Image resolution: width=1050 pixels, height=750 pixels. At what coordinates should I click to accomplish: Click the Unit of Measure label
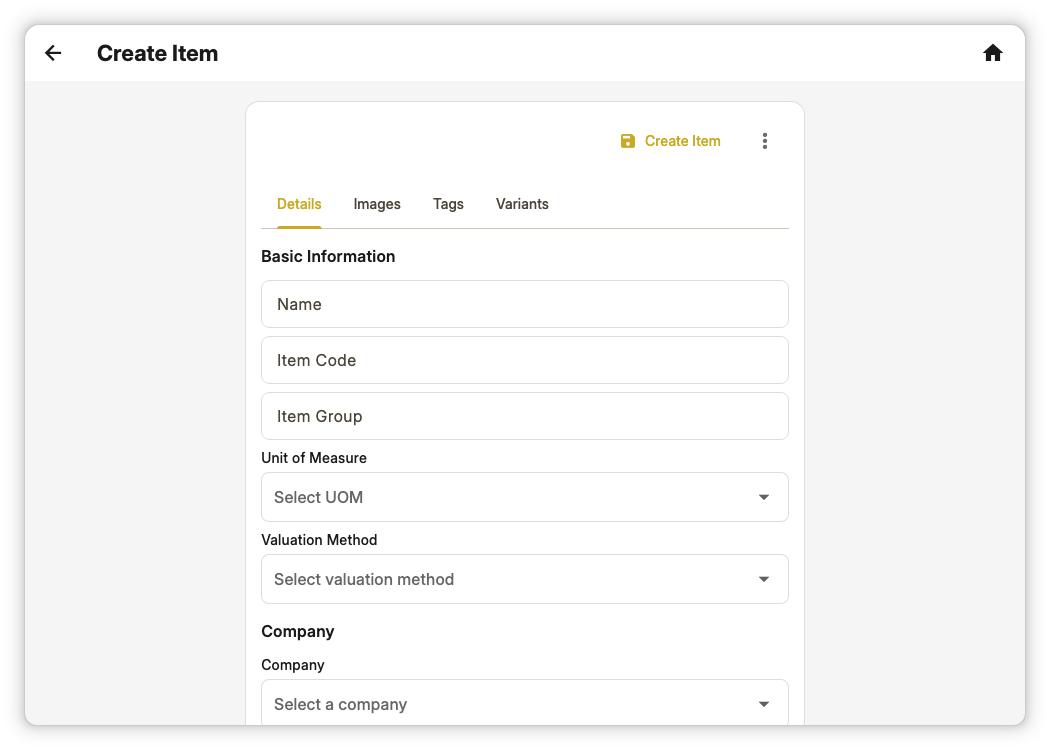pyautogui.click(x=314, y=457)
